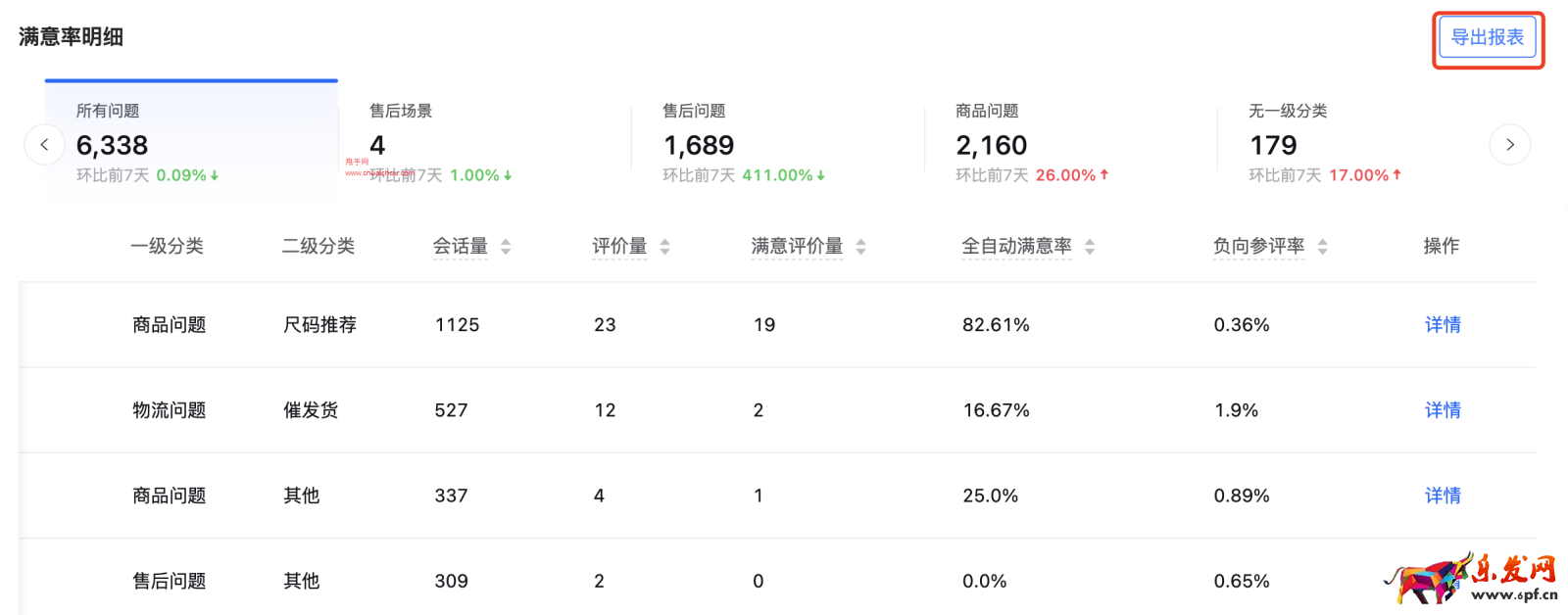Click the 负向参评率 column header text
Screen dimensions: 1568x615
(1258, 247)
